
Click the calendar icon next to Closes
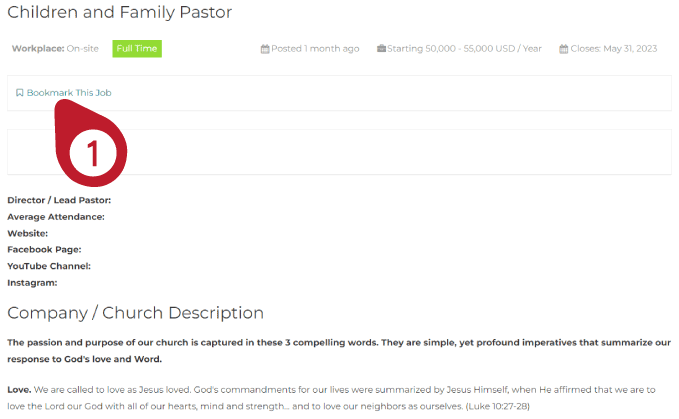click(564, 48)
